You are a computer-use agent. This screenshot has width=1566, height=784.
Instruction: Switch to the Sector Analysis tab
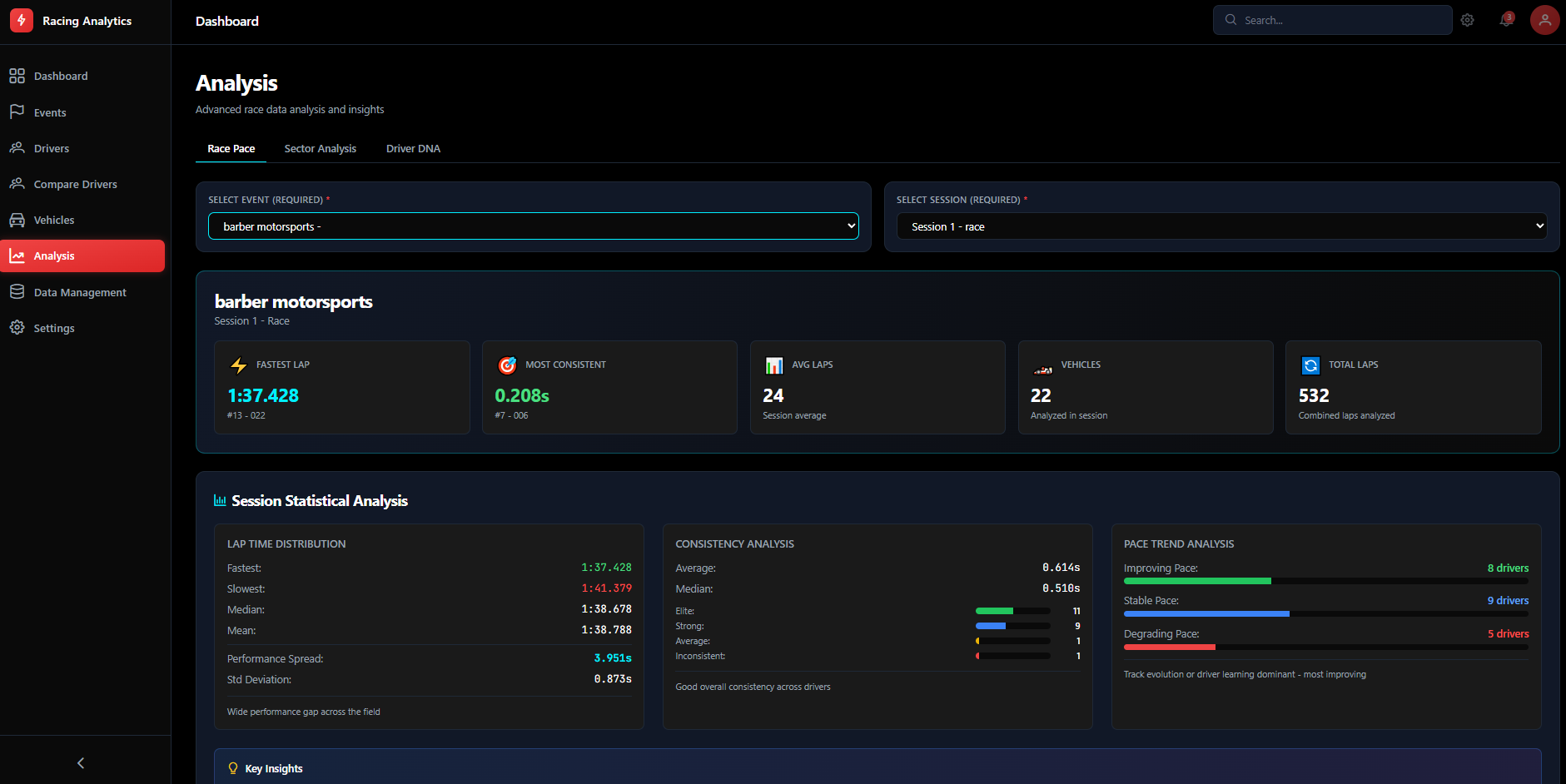click(321, 149)
